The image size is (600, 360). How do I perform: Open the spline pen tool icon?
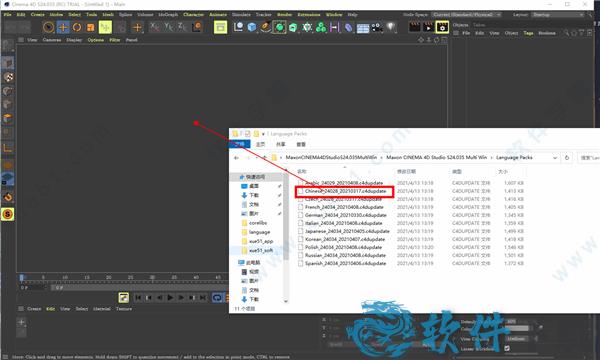pos(266,27)
